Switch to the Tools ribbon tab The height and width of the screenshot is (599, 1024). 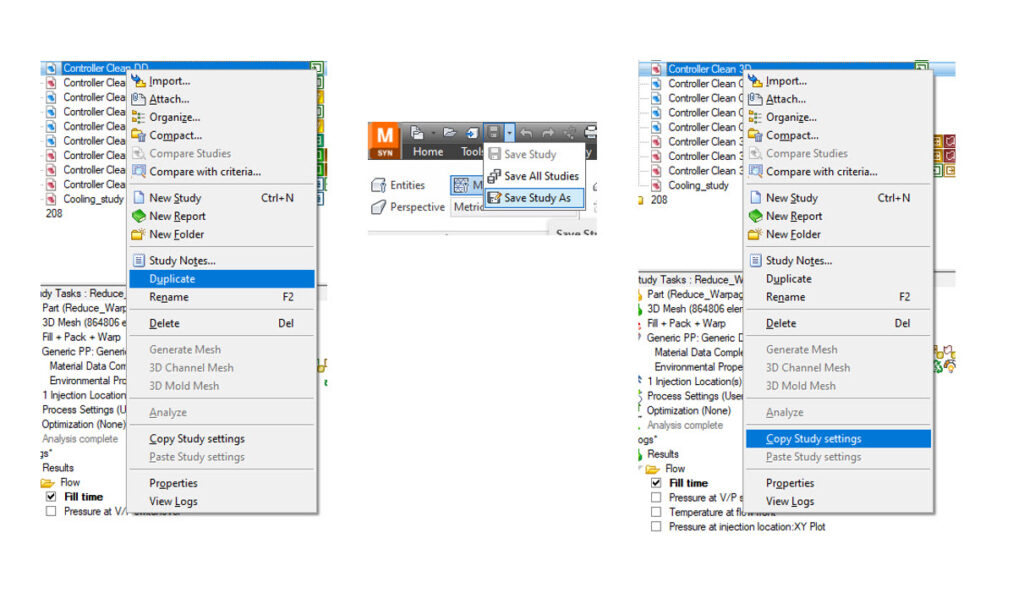tap(472, 152)
